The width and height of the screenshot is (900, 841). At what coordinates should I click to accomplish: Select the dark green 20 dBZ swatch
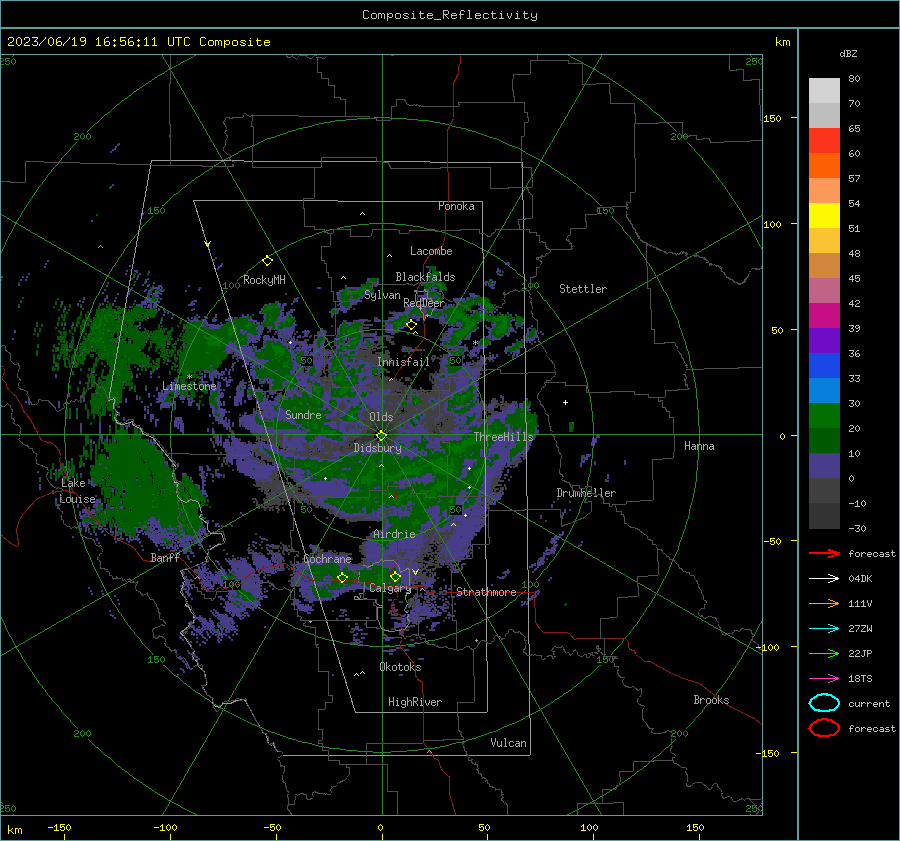[824, 441]
